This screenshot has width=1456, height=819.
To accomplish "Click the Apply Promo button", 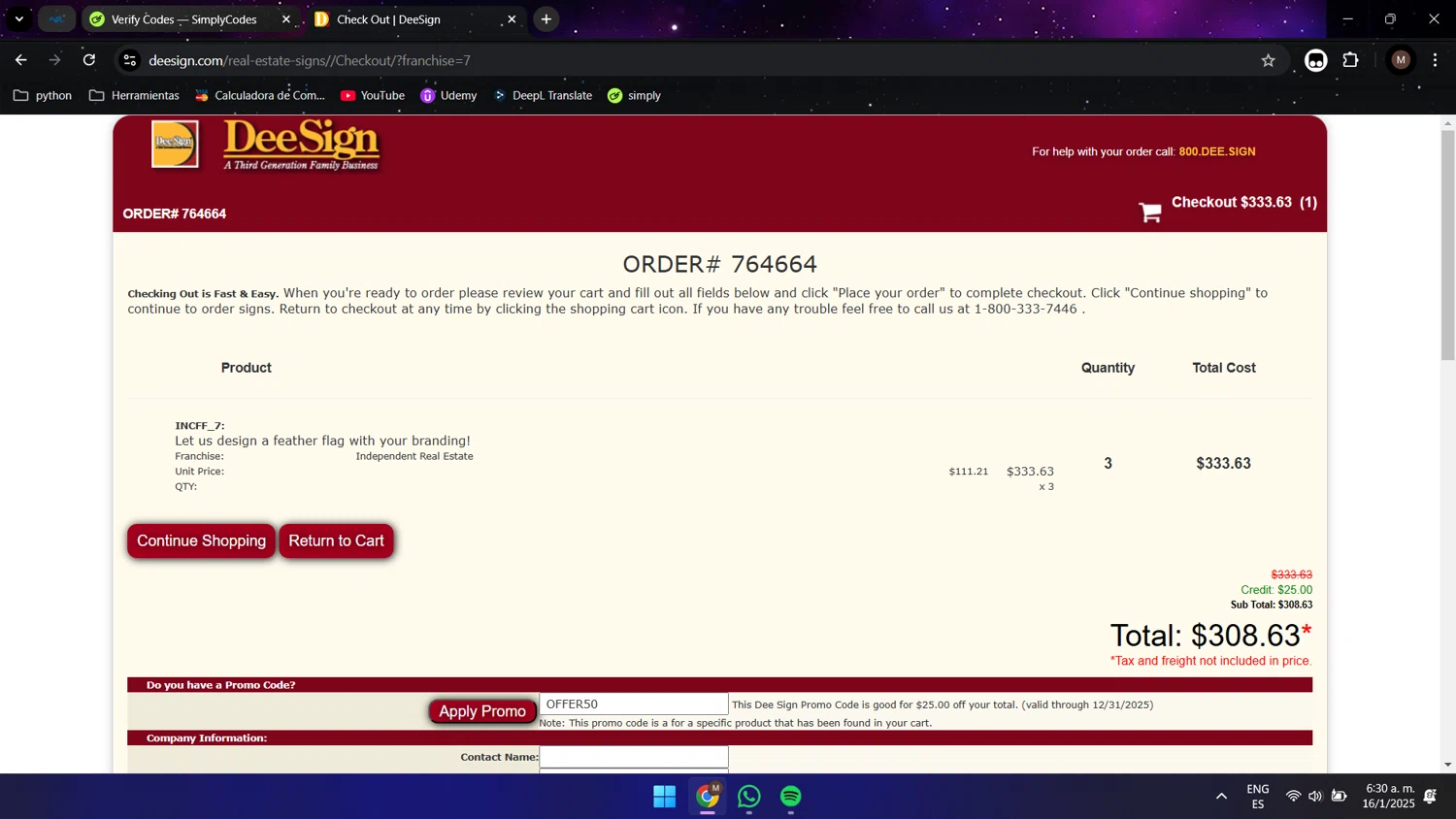I will (x=482, y=711).
